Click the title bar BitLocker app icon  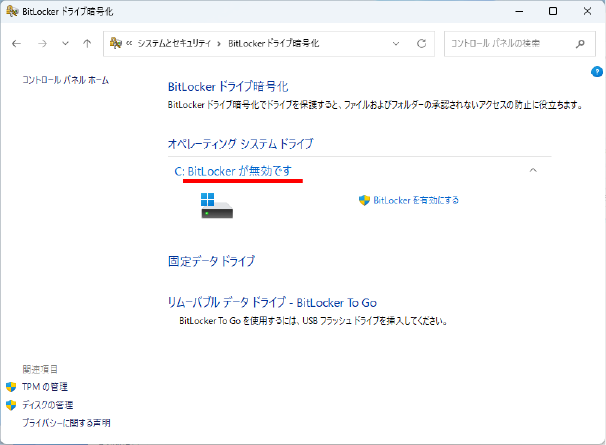(12, 11)
